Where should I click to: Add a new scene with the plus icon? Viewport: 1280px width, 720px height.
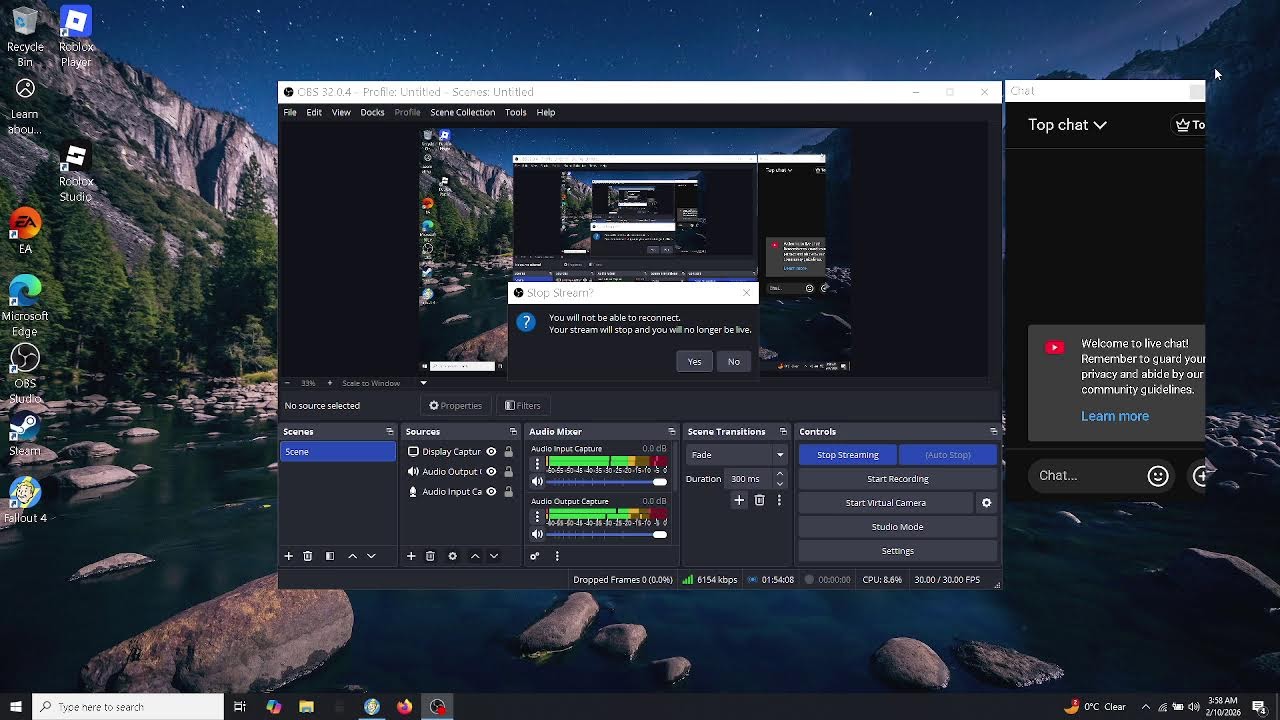point(289,556)
